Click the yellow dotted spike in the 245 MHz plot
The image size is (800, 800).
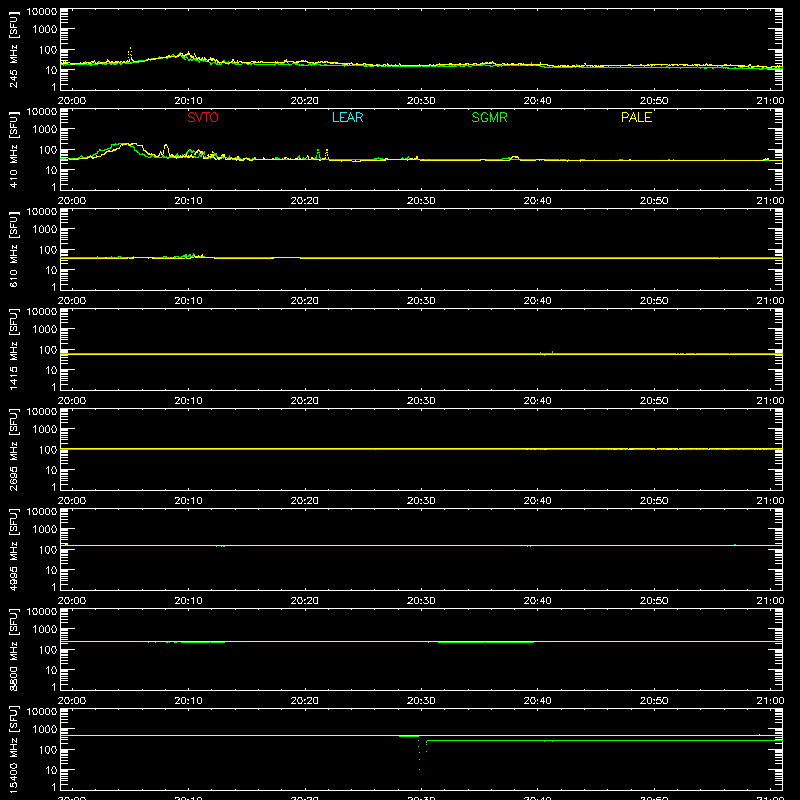pos(130,54)
